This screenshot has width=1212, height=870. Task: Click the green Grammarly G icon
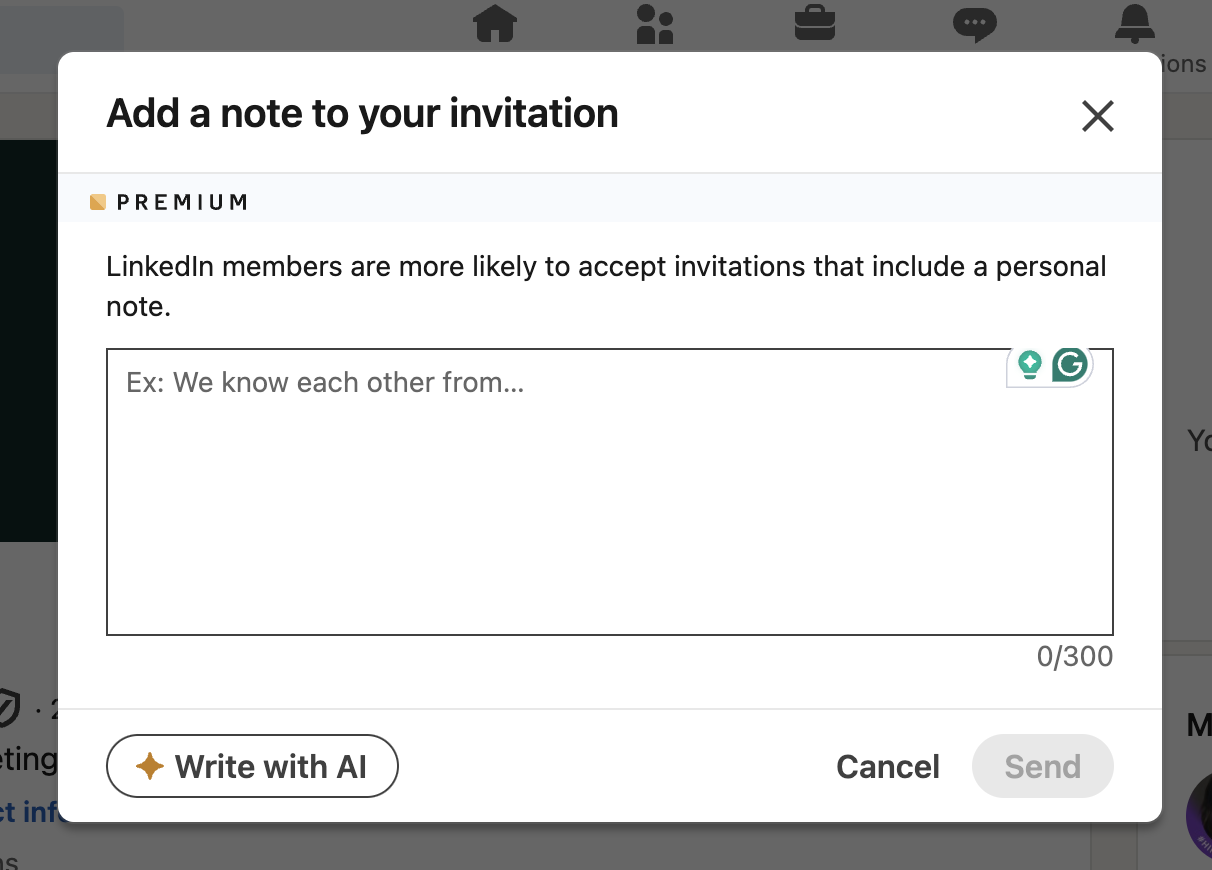click(1070, 366)
